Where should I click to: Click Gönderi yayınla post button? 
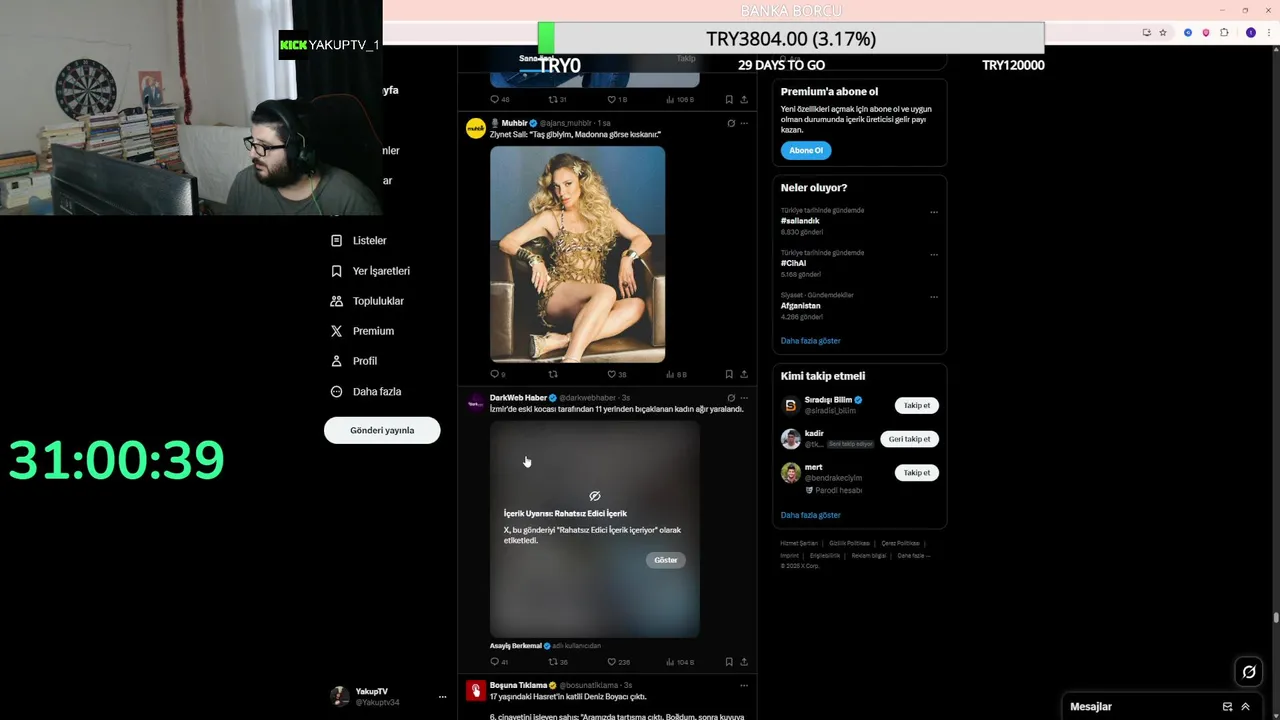382,430
